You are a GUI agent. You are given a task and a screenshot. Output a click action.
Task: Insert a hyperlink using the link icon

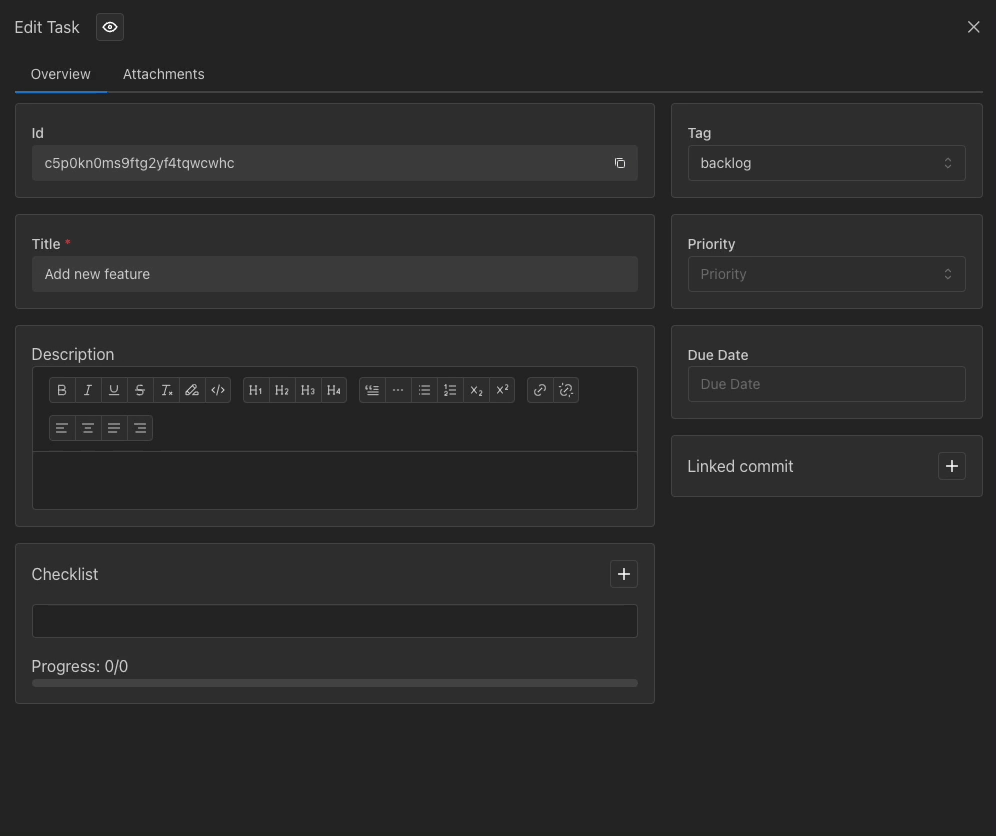[x=540, y=390]
